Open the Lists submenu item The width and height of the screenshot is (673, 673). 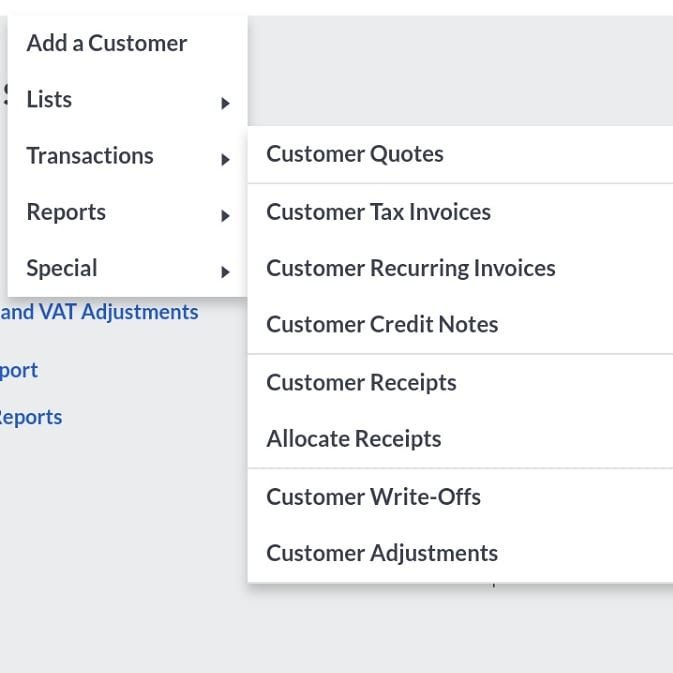click(127, 100)
